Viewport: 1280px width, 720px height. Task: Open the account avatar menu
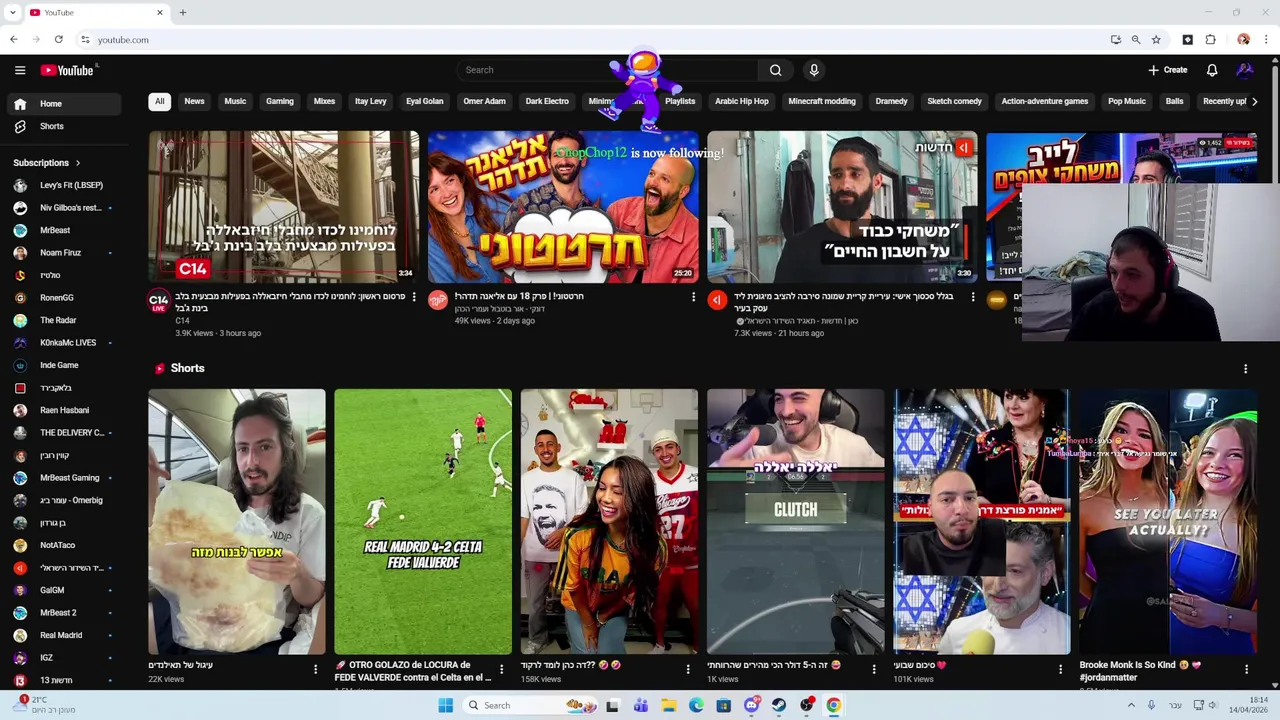tap(1245, 70)
